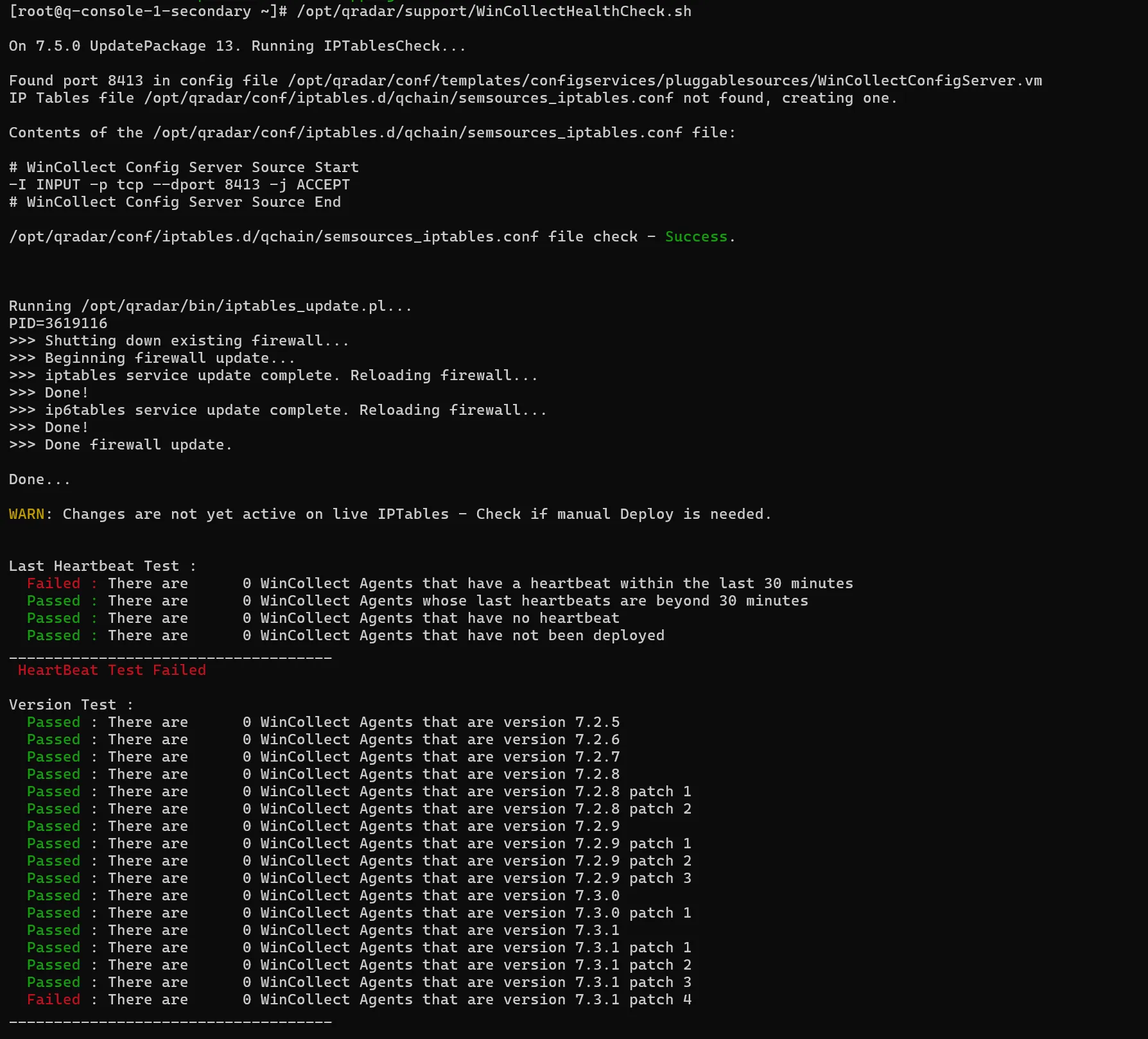Click 'Shutting down existing firewall...' line
The width and height of the screenshot is (1148, 1039).
coord(179,341)
